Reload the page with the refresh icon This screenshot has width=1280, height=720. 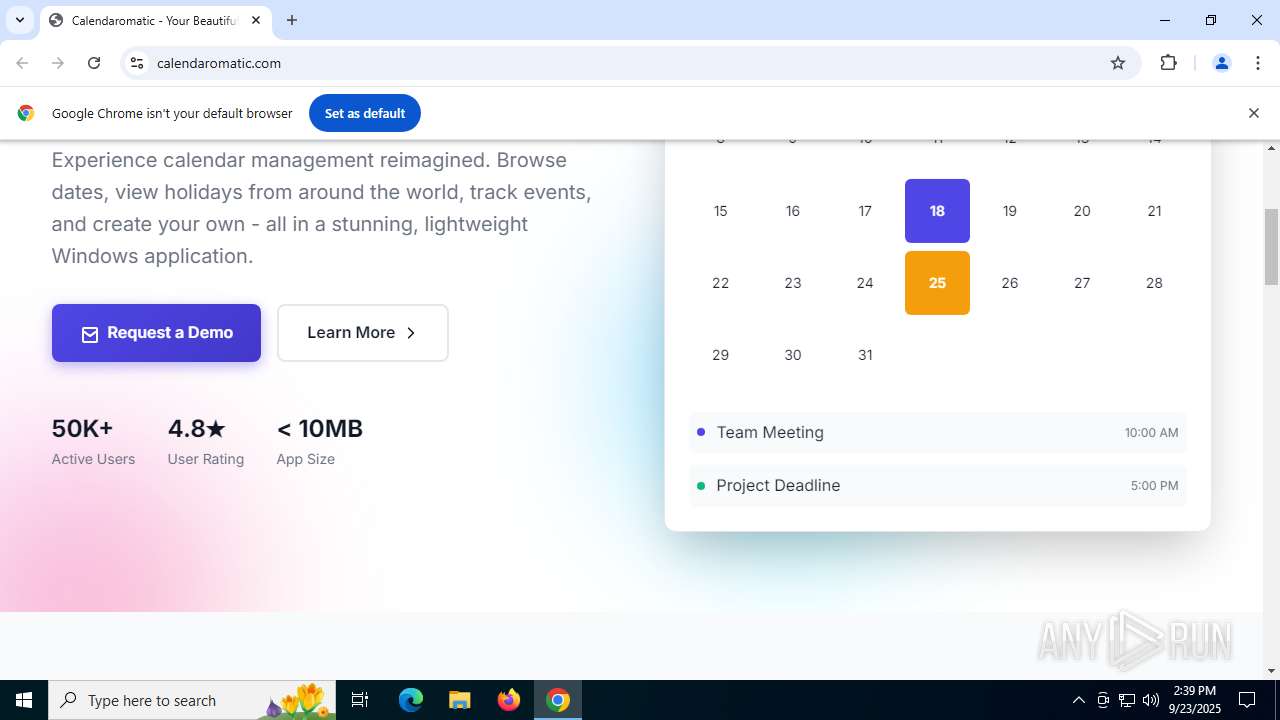pyautogui.click(x=94, y=63)
